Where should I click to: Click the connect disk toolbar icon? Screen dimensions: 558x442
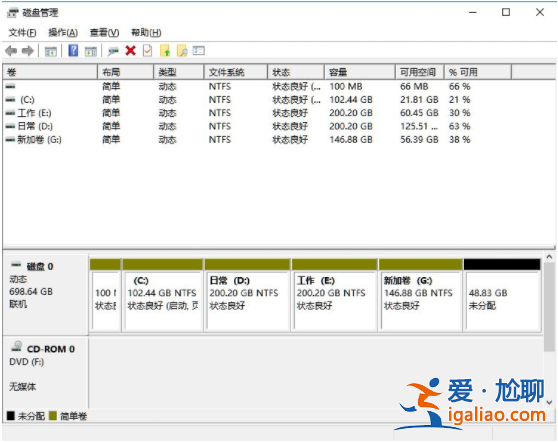point(113,51)
